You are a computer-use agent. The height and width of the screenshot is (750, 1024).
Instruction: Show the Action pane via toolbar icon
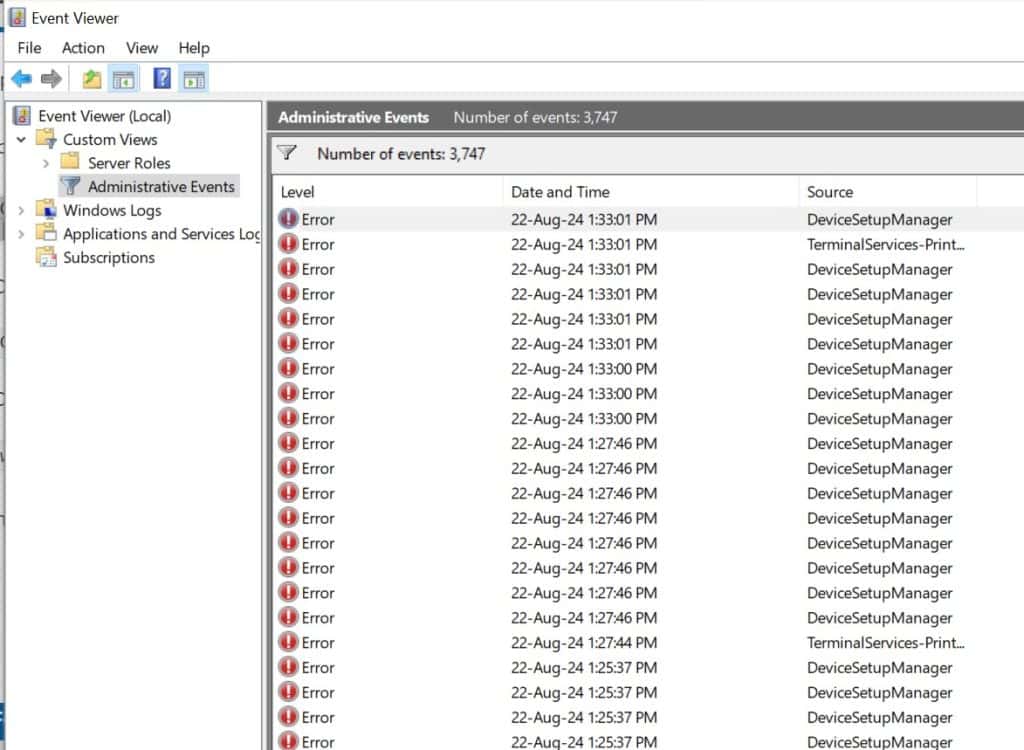click(x=193, y=78)
